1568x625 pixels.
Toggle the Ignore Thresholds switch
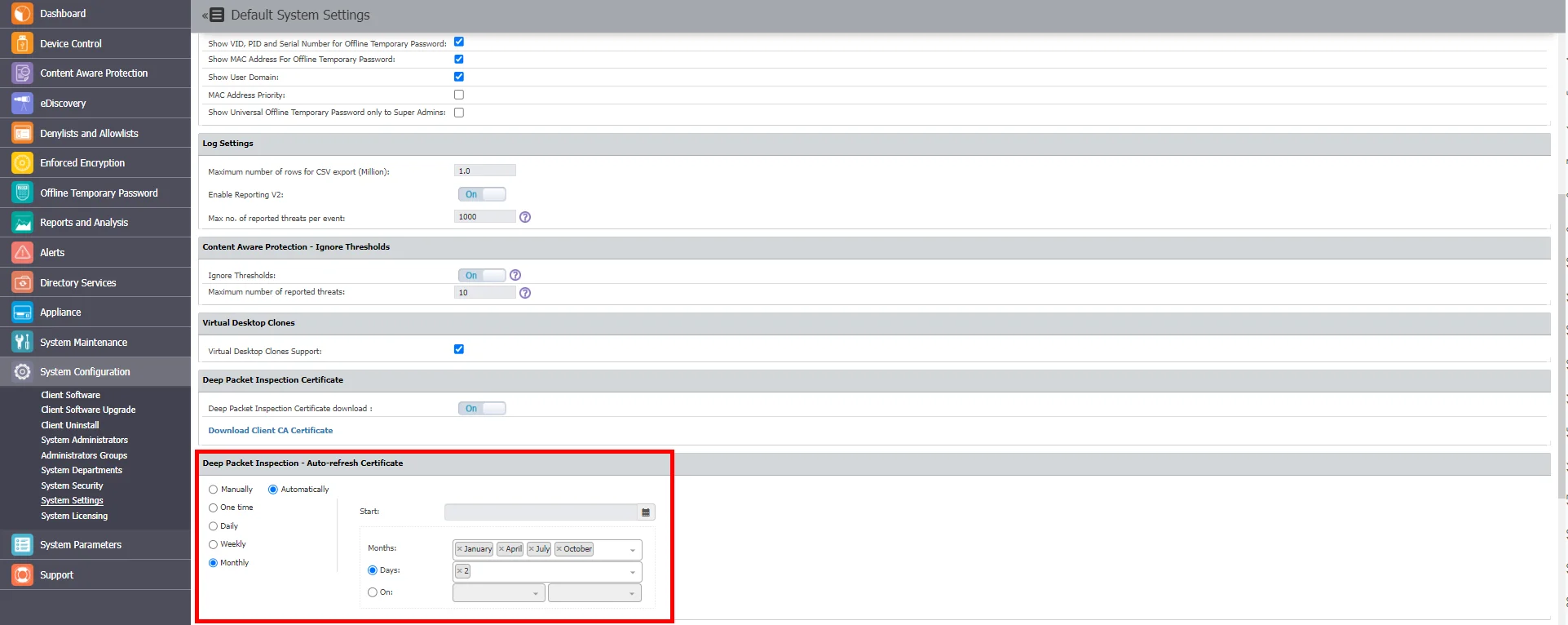click(x=482, y=275)
